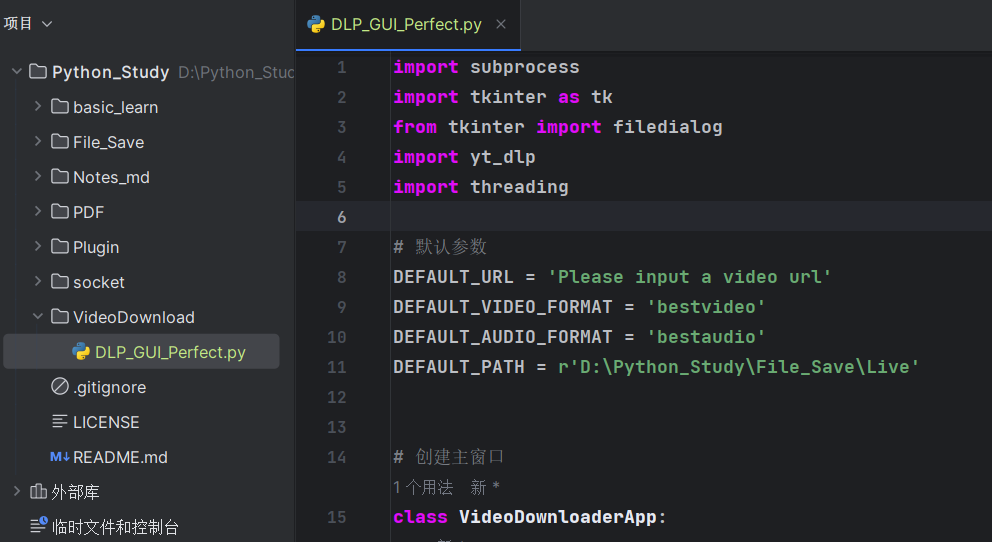Select the Notes_md folder name
992x542 pixels.
point(111,177)
